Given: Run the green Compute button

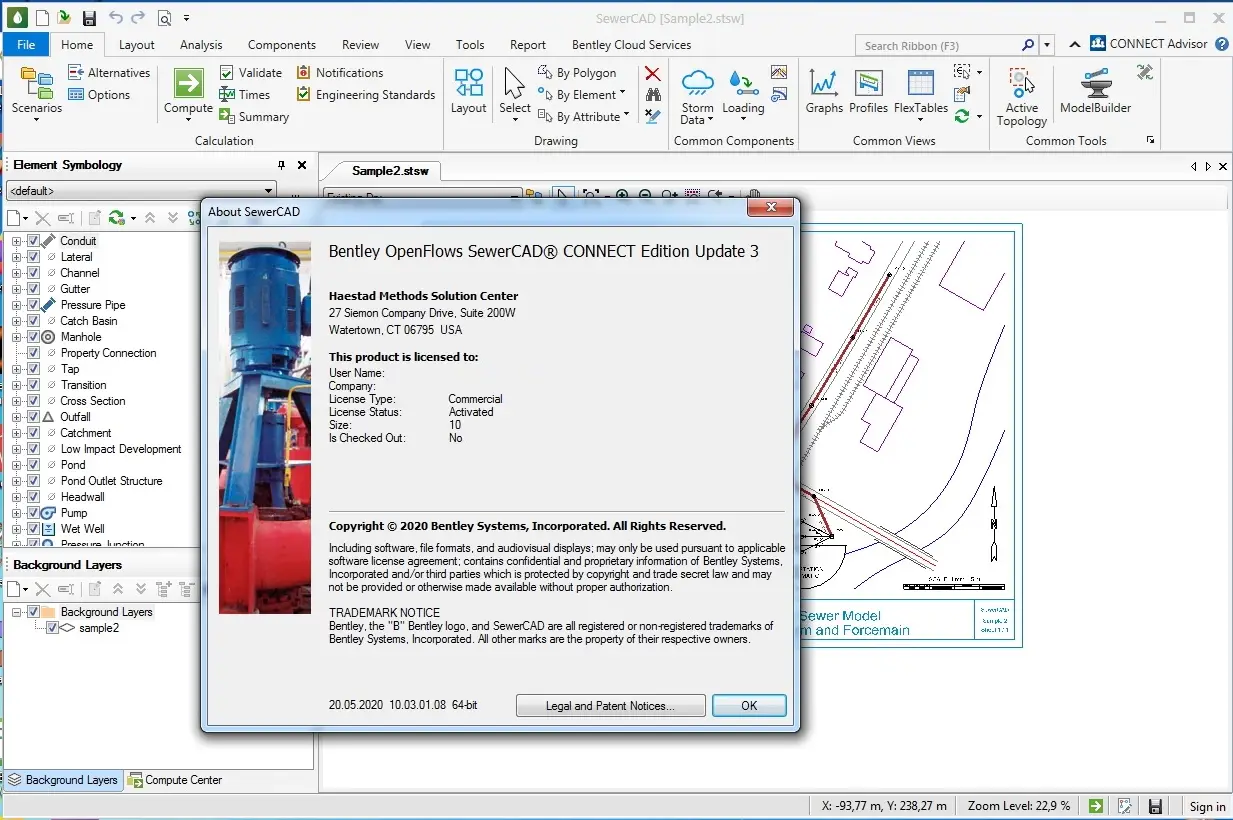Looking at the screenshot, I should 188,92.
